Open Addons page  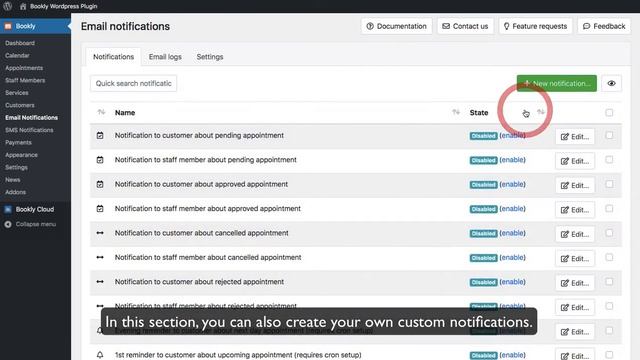point(16,192)
